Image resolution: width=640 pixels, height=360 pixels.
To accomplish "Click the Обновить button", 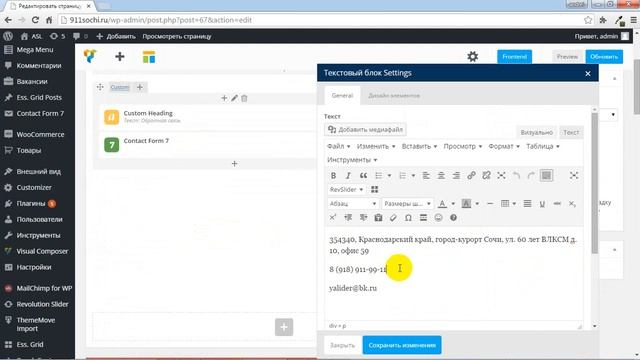I will pos(604,56).
